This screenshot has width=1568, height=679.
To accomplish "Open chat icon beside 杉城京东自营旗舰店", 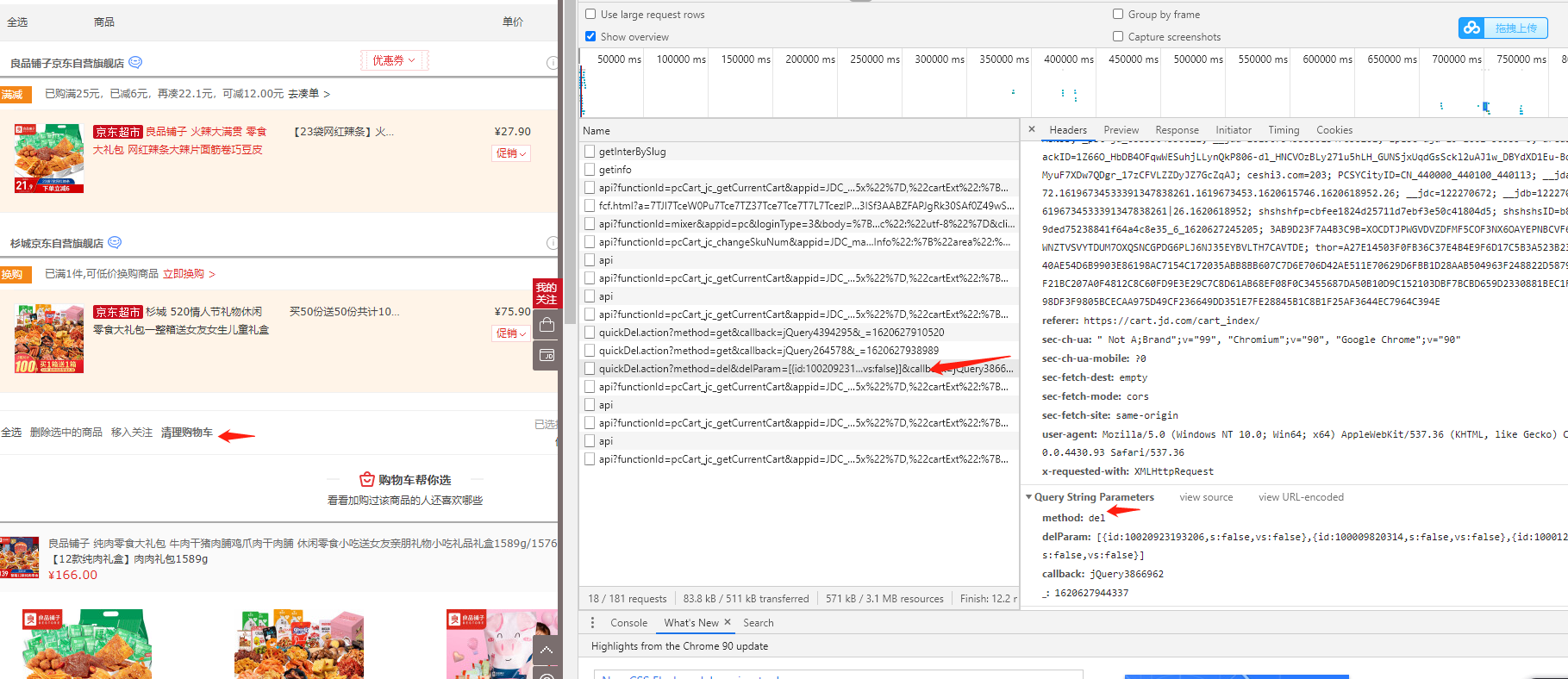I will tap(115, 243).
